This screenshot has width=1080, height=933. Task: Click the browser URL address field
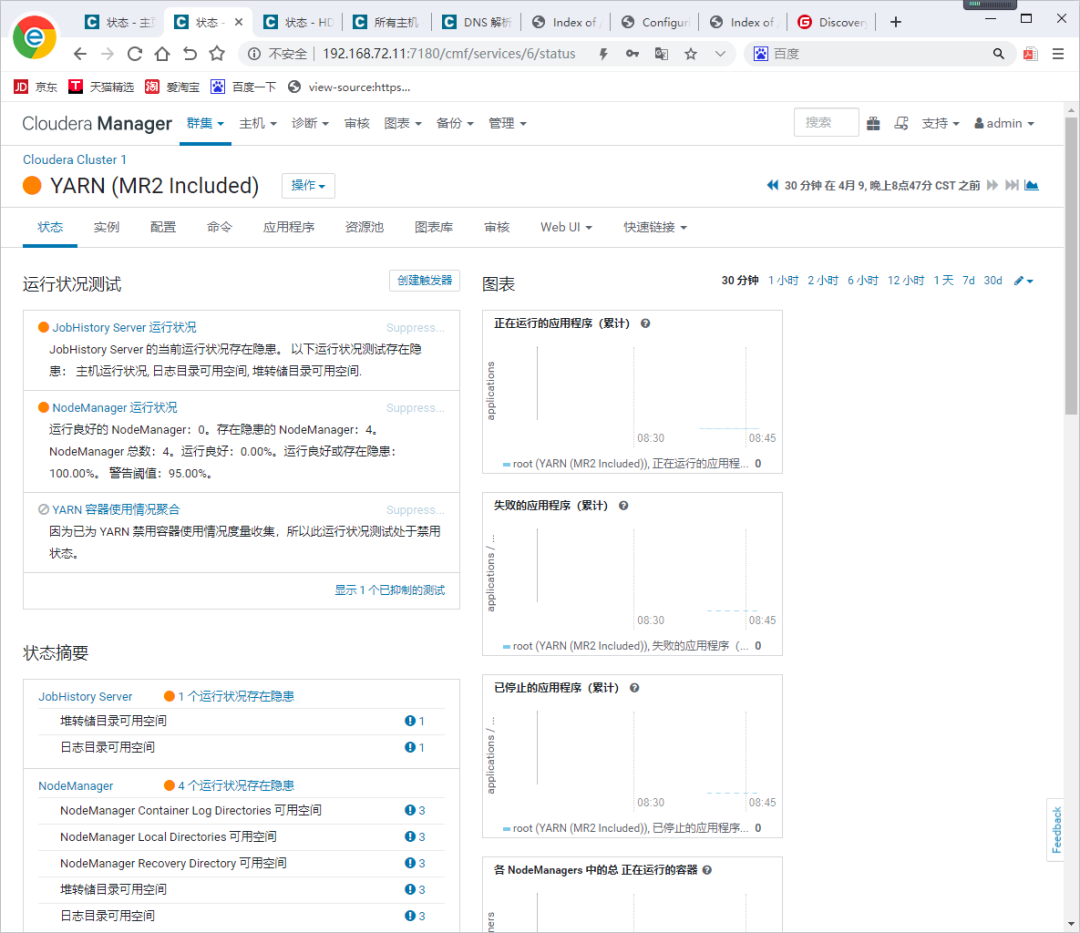pyautogui.click(x=449, y=54)
